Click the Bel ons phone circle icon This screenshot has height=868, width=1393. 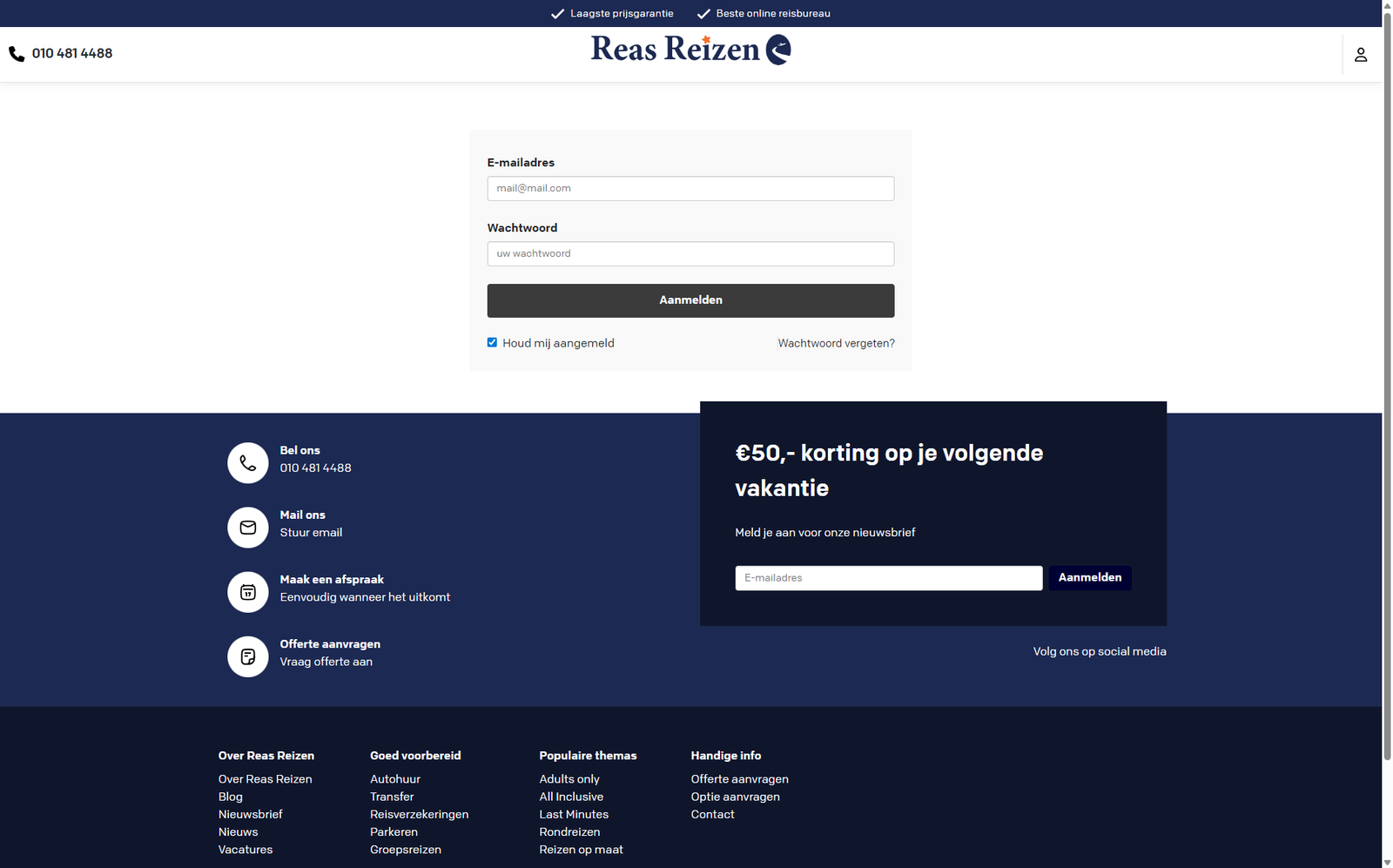(x=248, y=463)
